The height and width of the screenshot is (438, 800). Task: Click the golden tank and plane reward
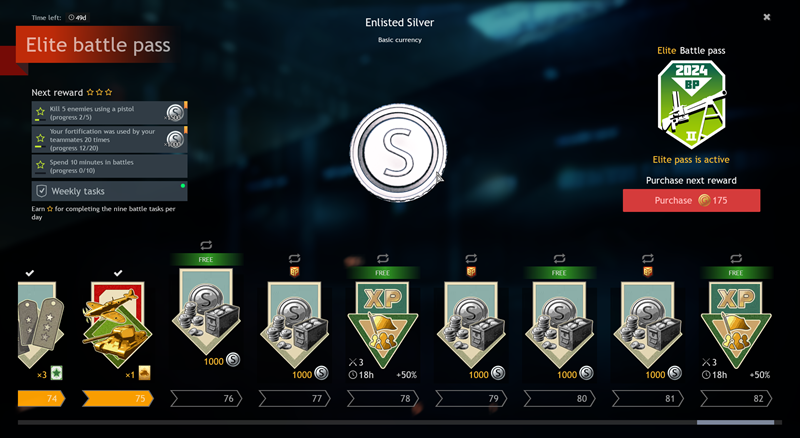tap(117, 325)
